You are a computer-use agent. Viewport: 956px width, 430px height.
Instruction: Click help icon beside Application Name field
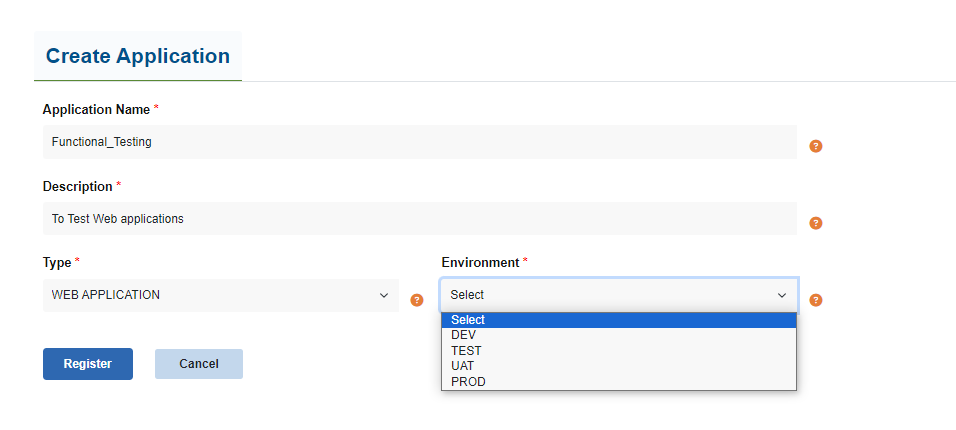815,146
